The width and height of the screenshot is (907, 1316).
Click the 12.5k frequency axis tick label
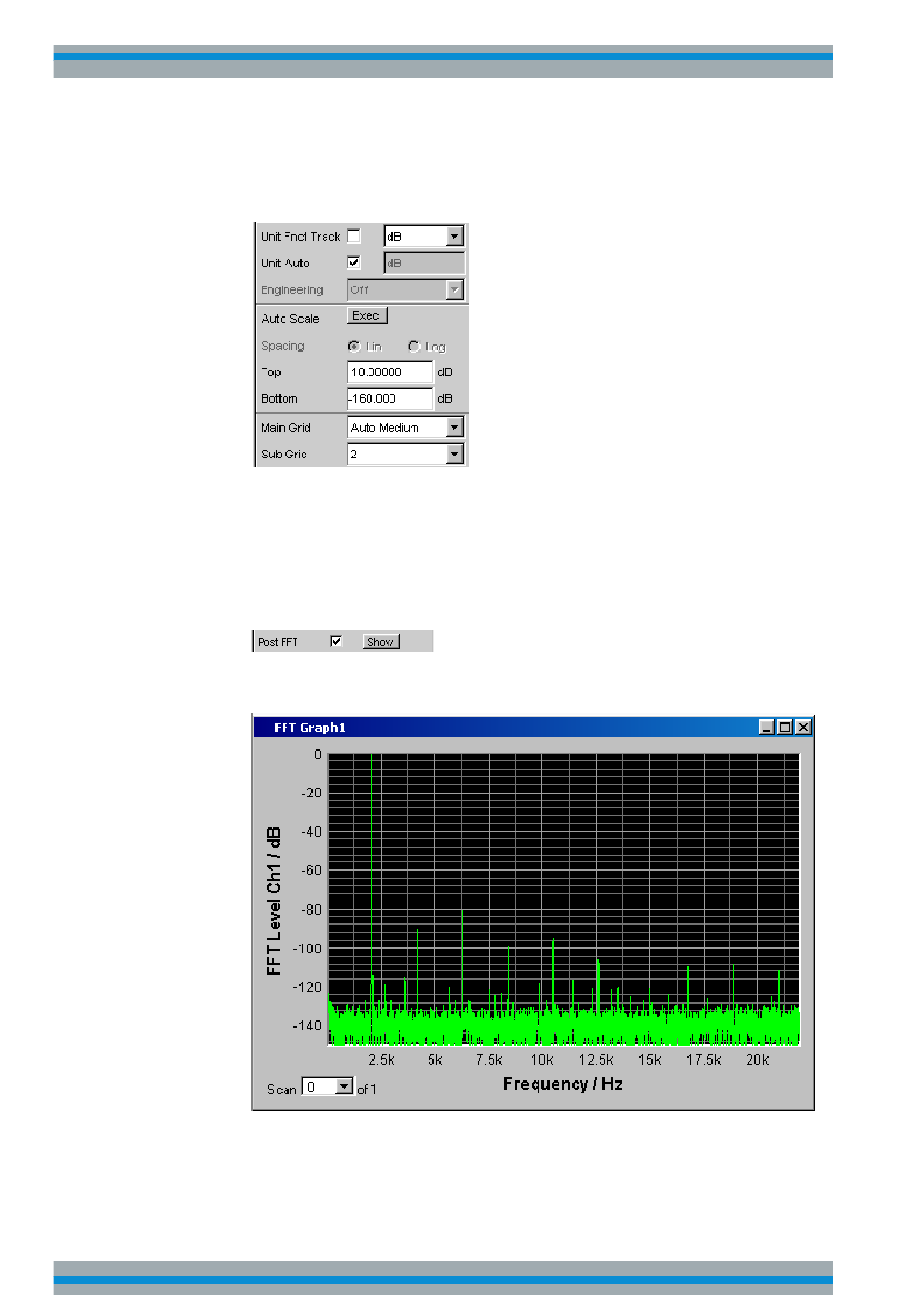[x=596, y=1060]
